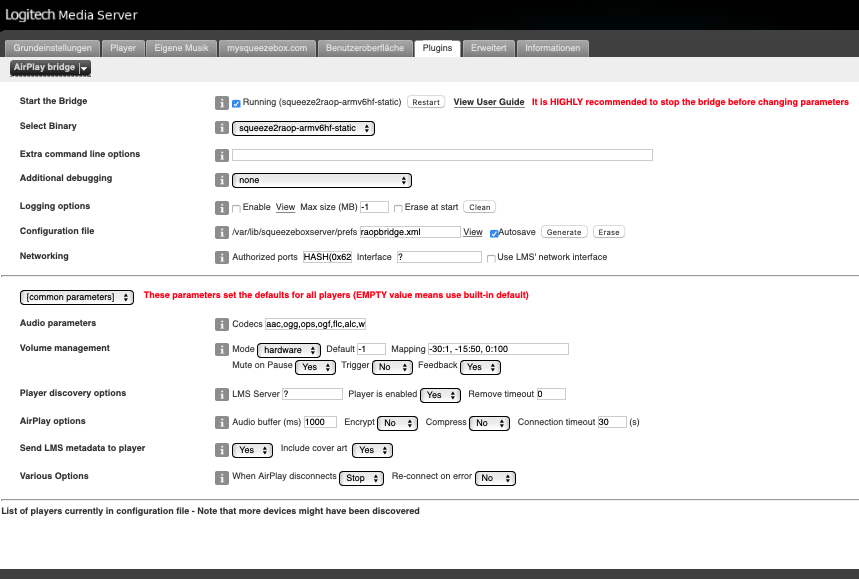The height and width of the screenshot is (579, 859).
Task: Show info for Player discovery options
Action: coord(221,394)
